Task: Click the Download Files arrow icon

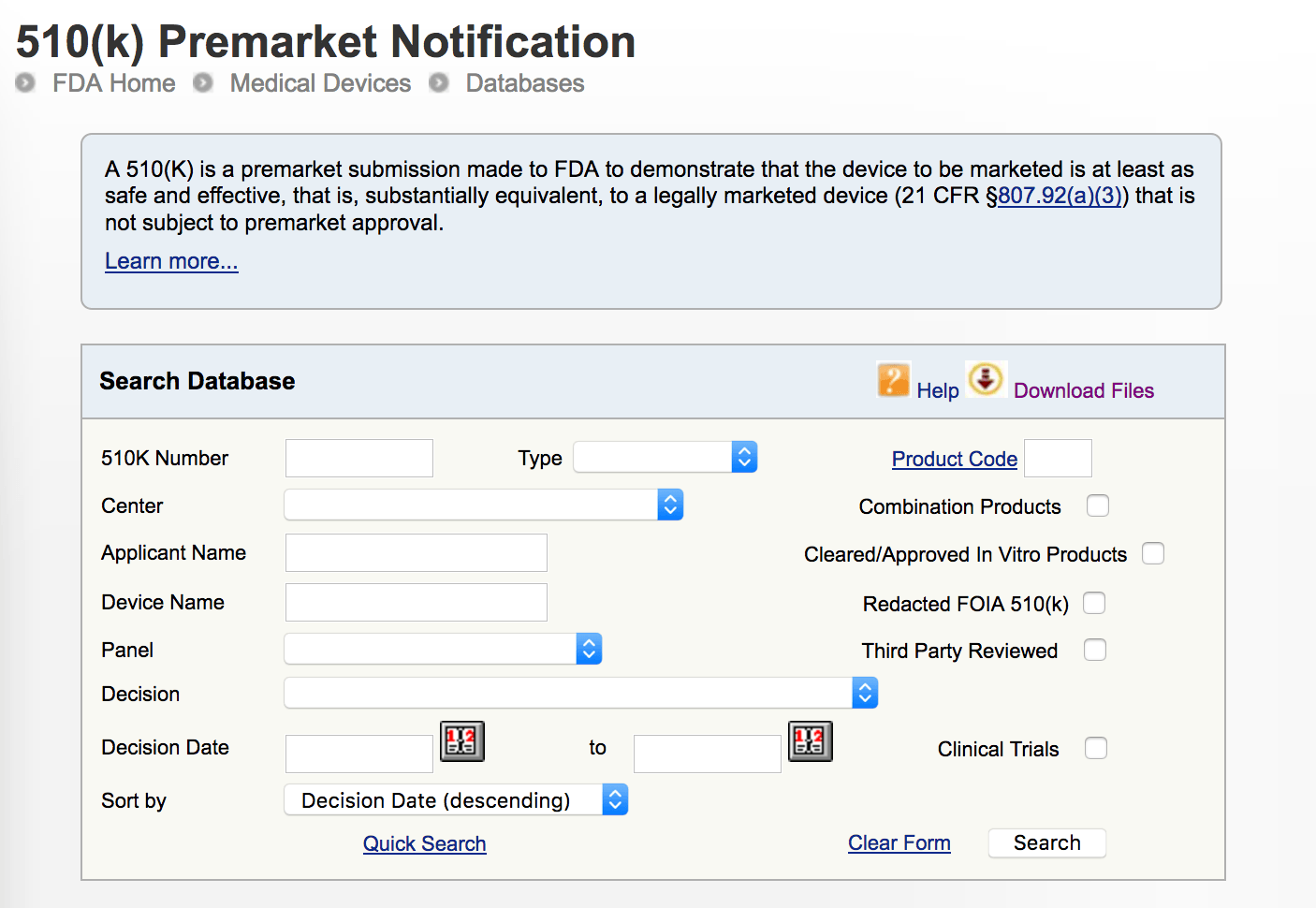Action: click(986, 379)
